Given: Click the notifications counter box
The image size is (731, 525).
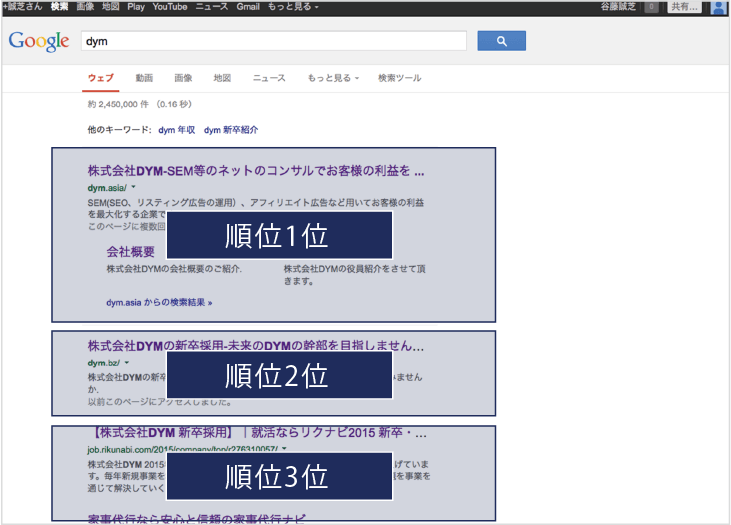Looking at the screenshot, I should click(651, 7).
